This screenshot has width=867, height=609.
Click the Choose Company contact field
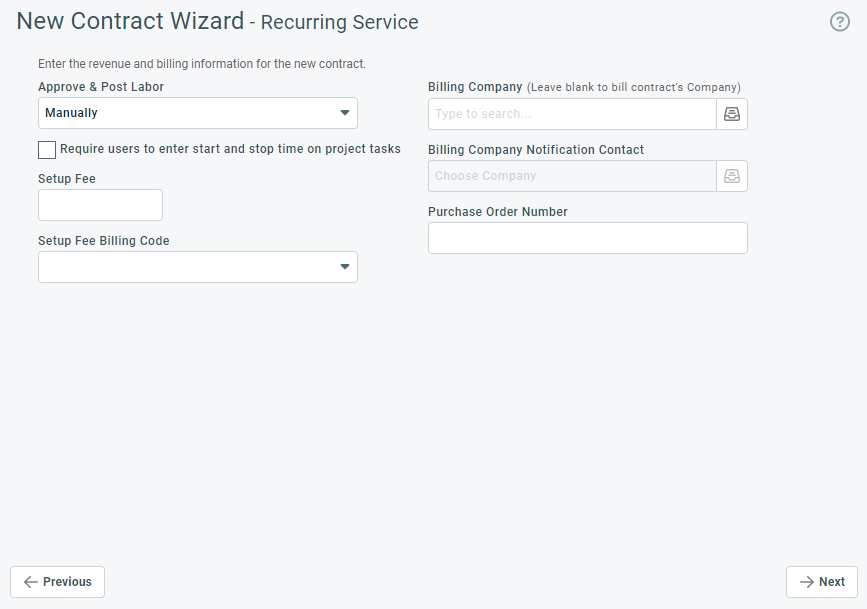[x=572, y=176]
